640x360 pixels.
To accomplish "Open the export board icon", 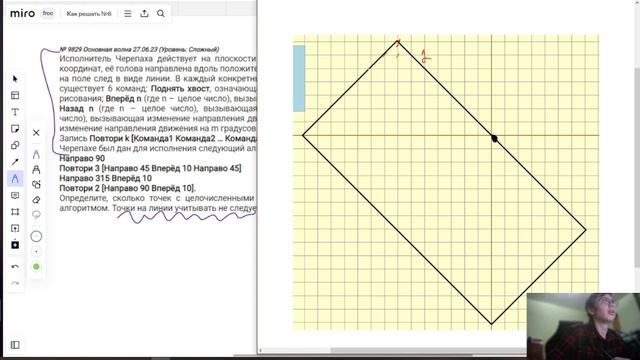I will (144, 13).
